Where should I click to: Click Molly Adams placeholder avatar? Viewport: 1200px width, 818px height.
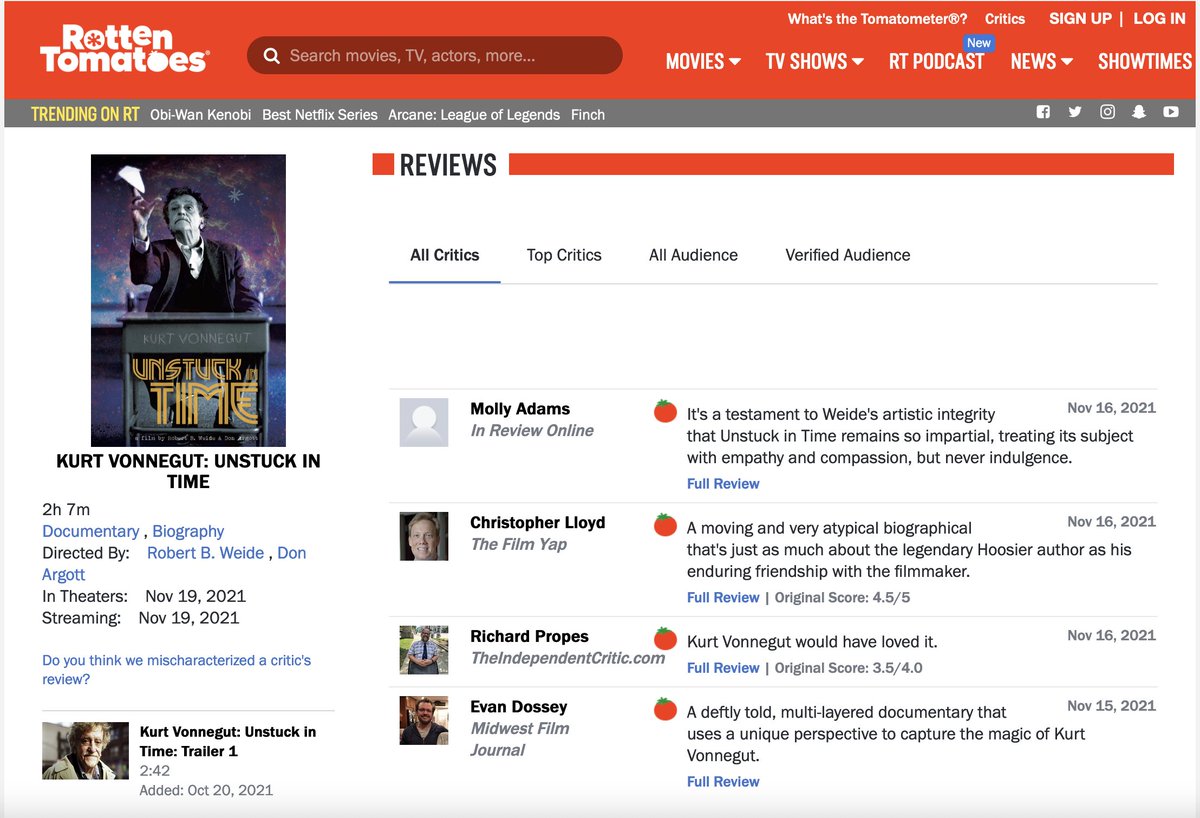[x=424, y=422]
